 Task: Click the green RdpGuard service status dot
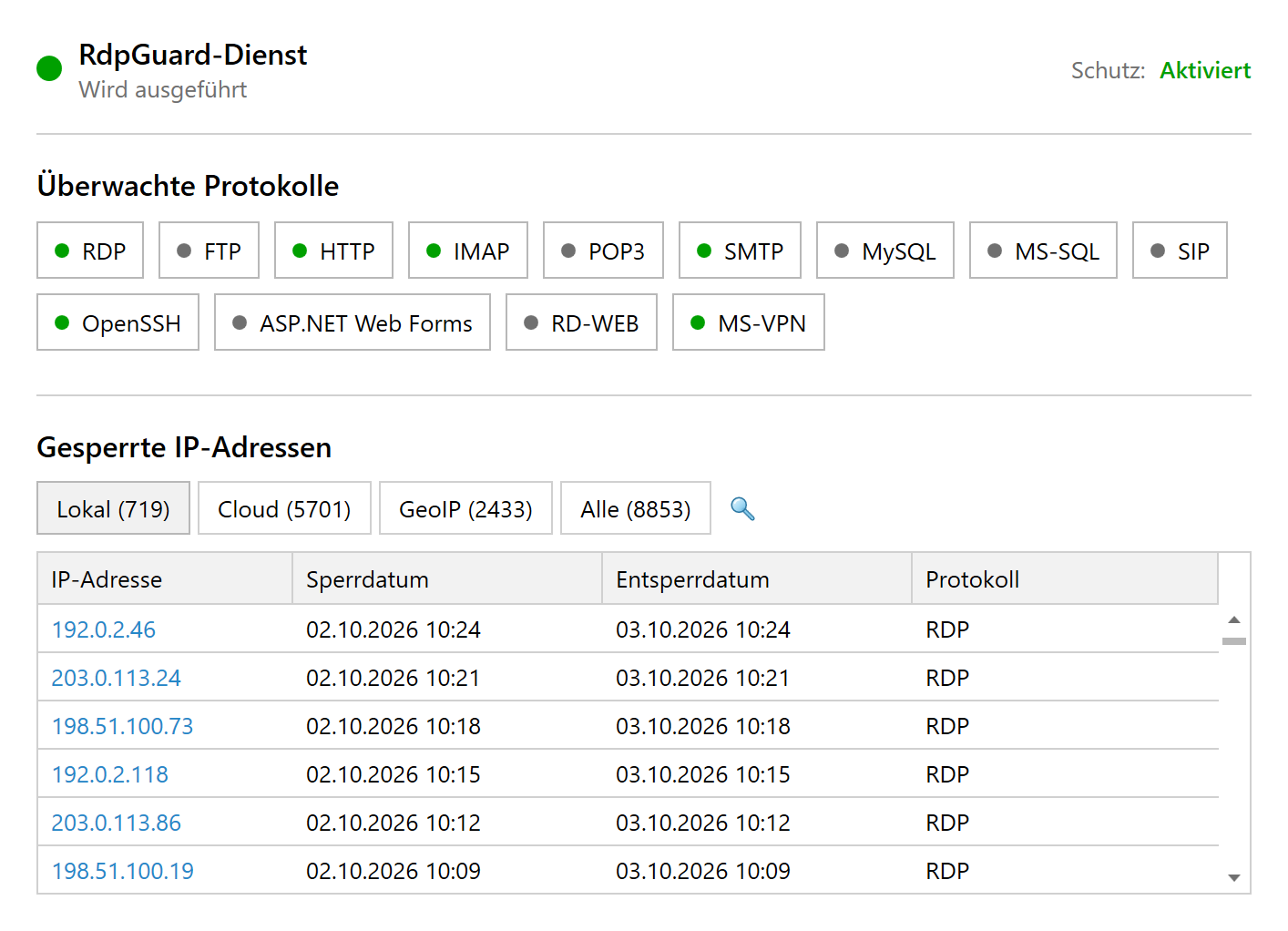(x=49, y=68)
